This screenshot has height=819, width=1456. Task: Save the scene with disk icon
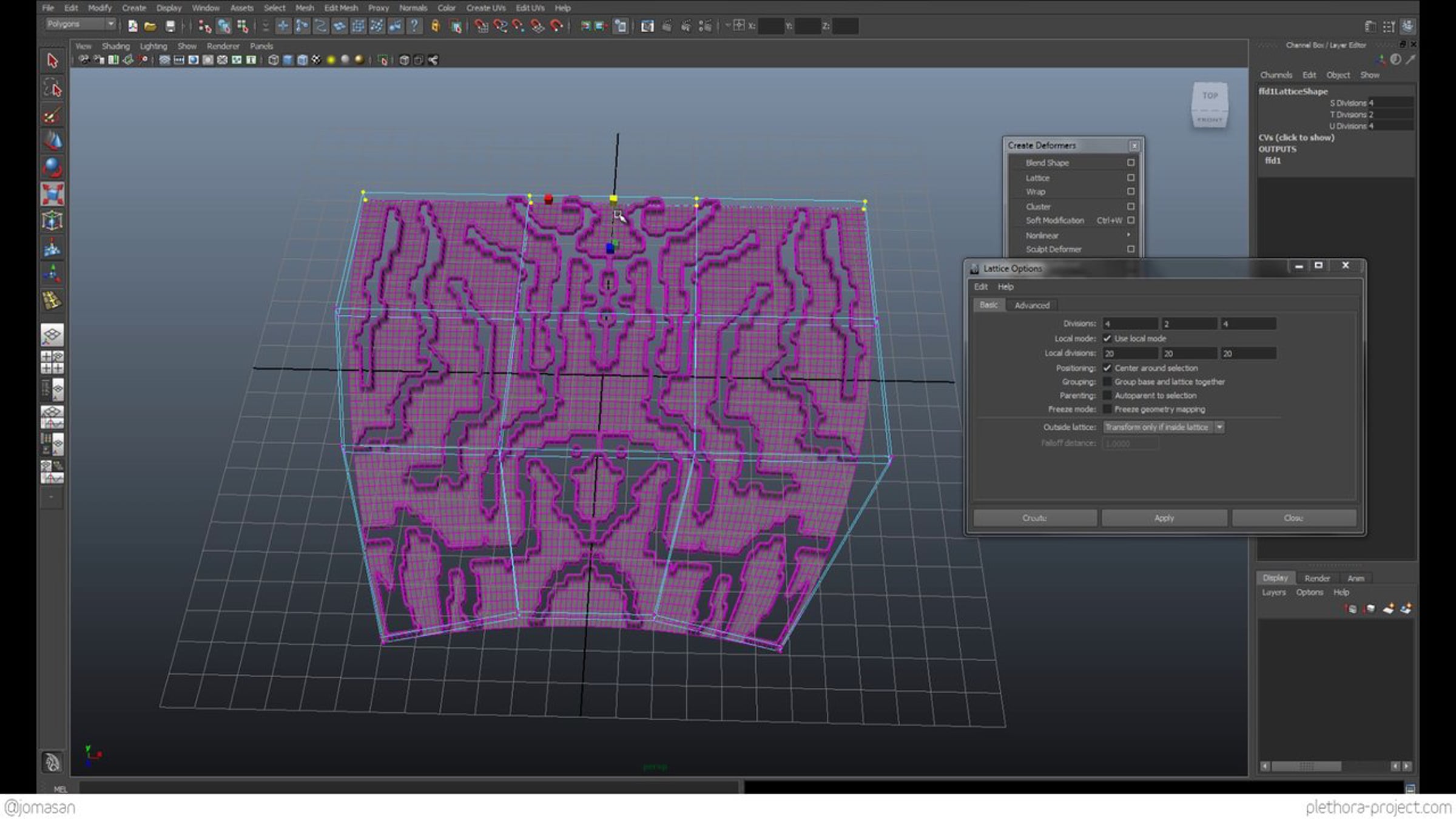point(170,25)
